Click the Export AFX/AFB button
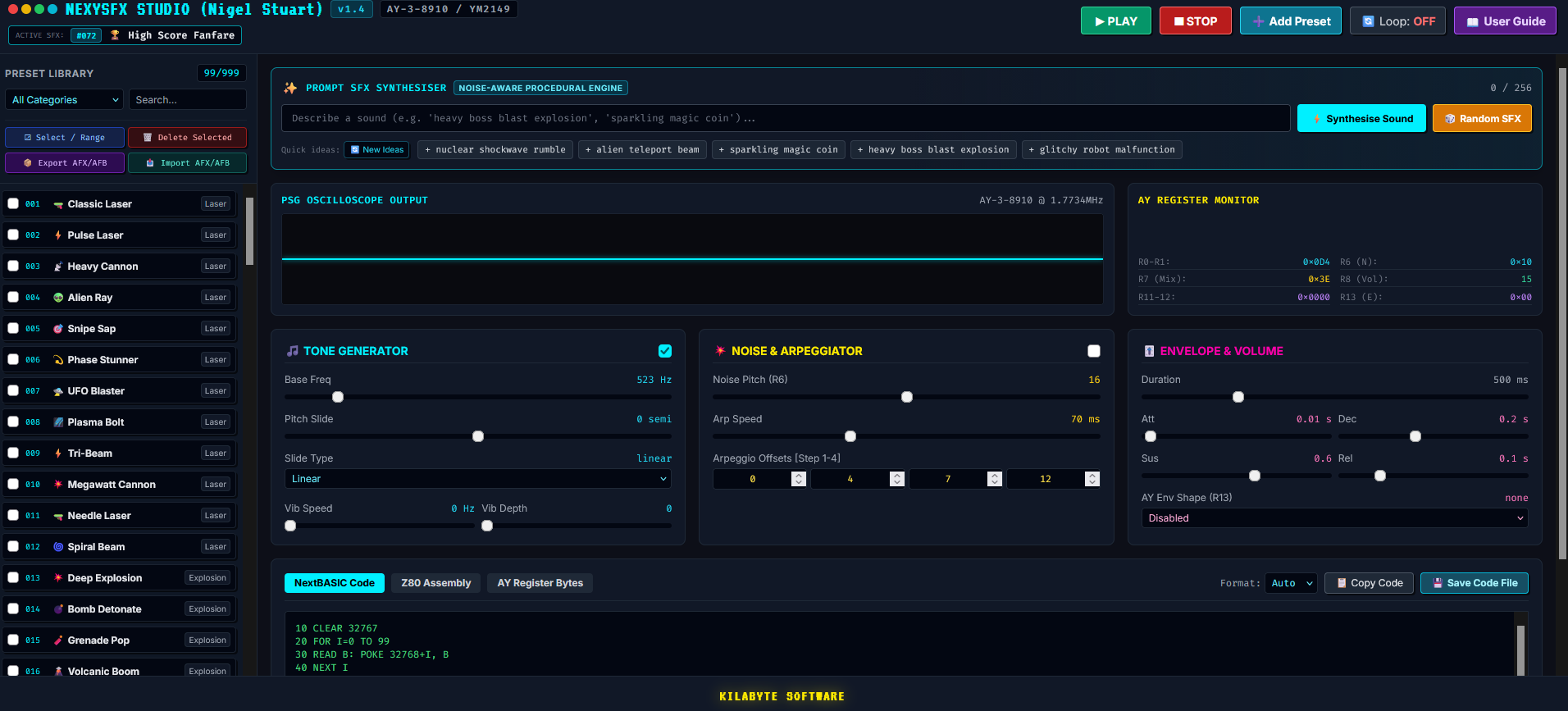Screen dimensions: 1568x711 65,163
